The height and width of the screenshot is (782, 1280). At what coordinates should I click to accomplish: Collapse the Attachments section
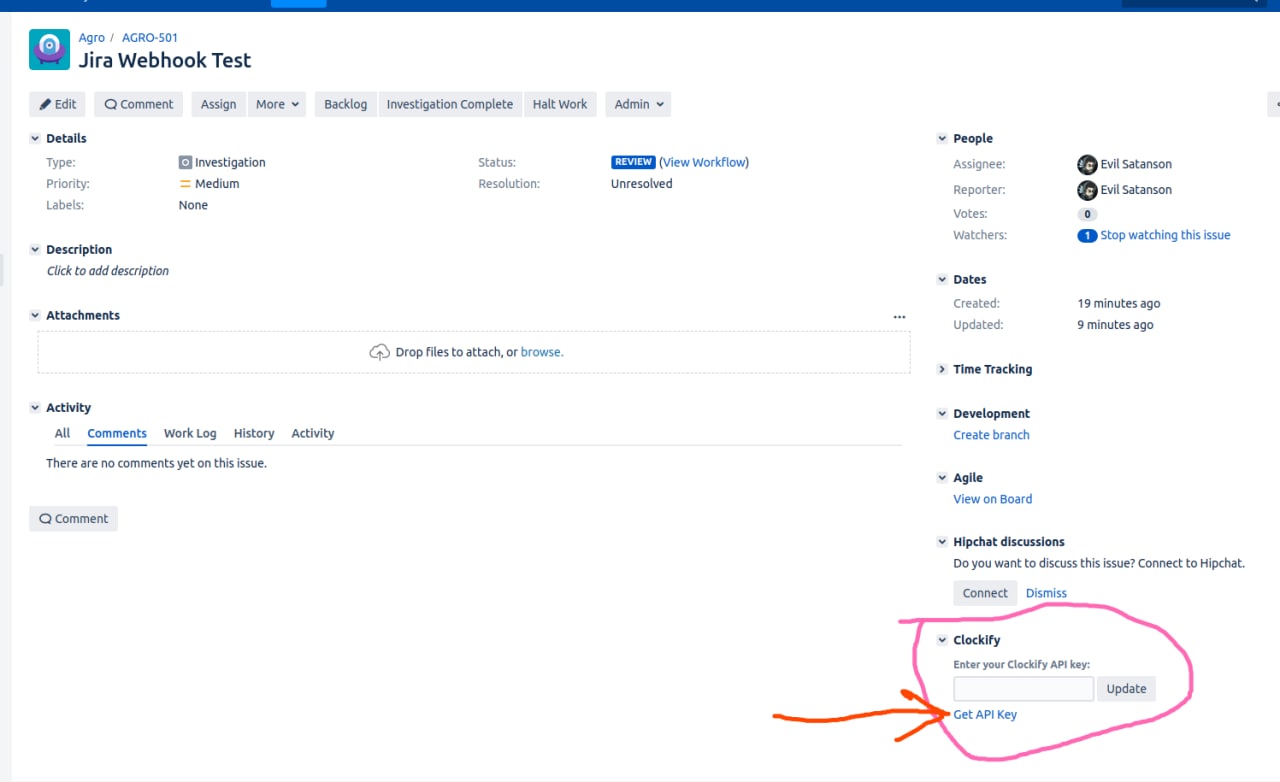(x=35, y=315)
